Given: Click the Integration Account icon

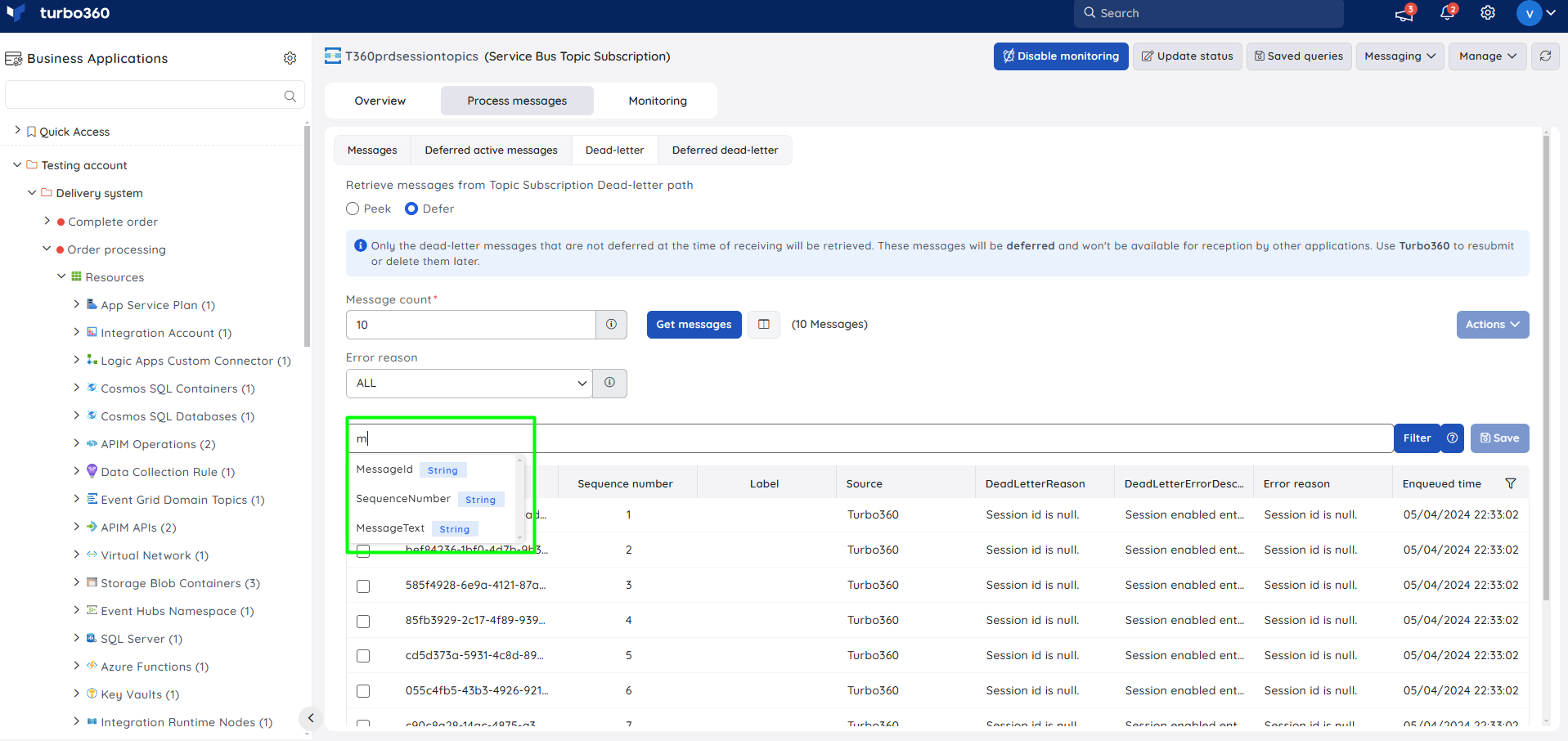Looking at the screenshot, I should click(x=92, y=332).
